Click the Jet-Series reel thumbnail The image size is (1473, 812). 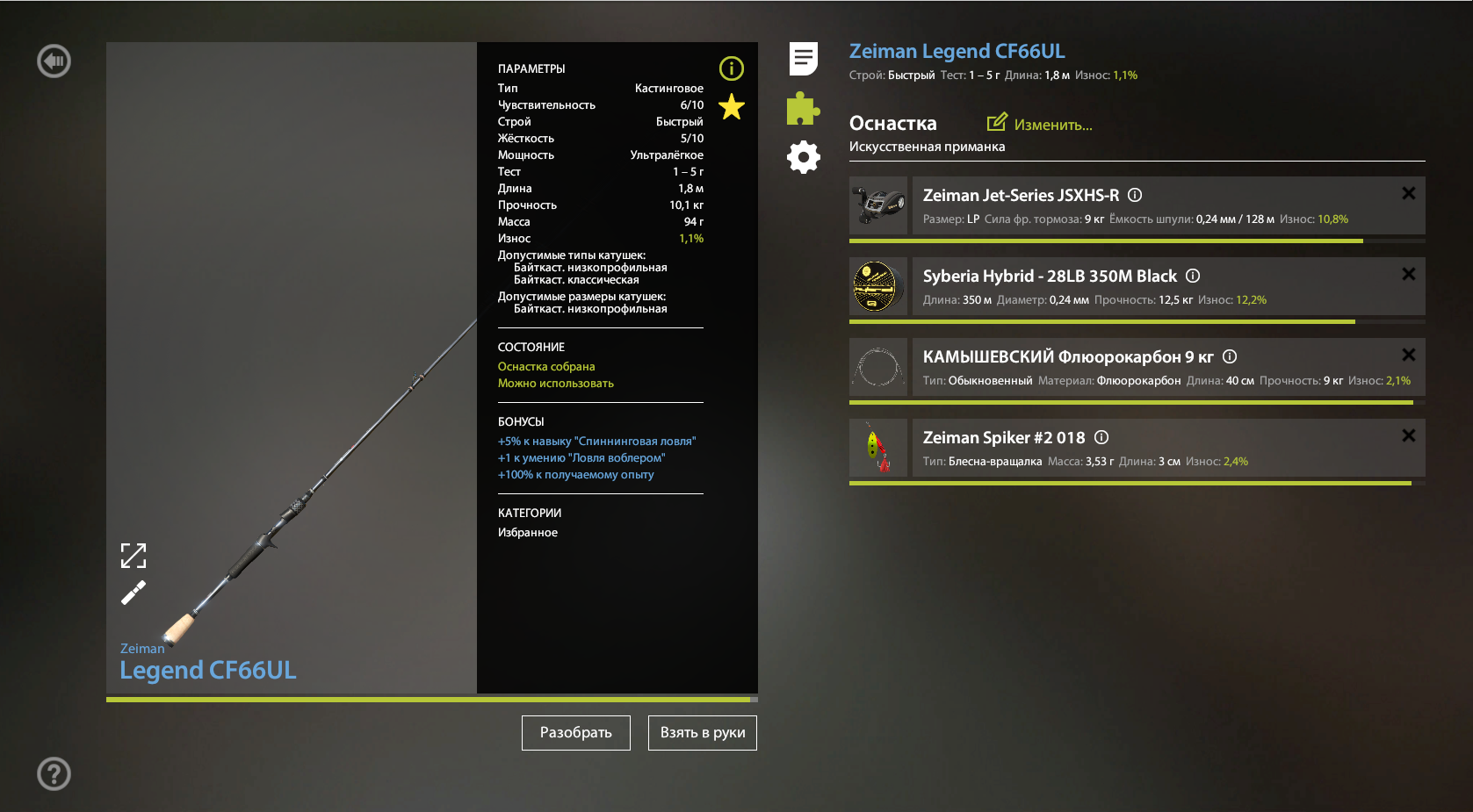(878, 205)
